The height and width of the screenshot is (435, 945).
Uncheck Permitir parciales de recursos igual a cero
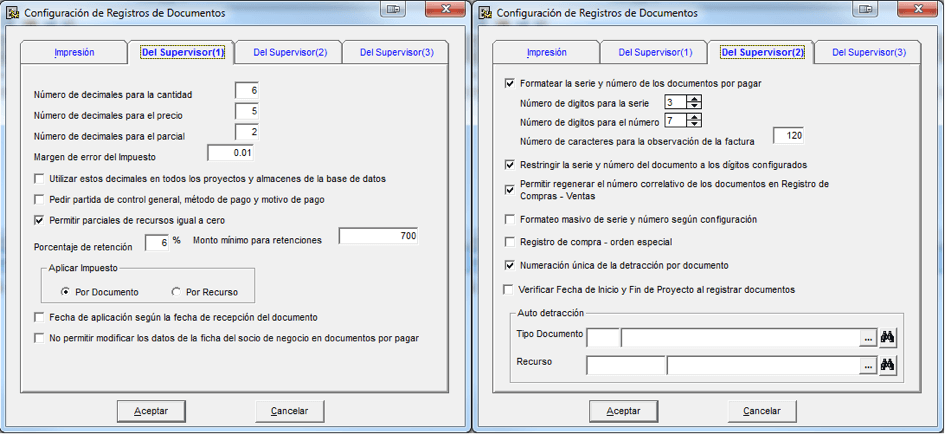tap(39, 220)
